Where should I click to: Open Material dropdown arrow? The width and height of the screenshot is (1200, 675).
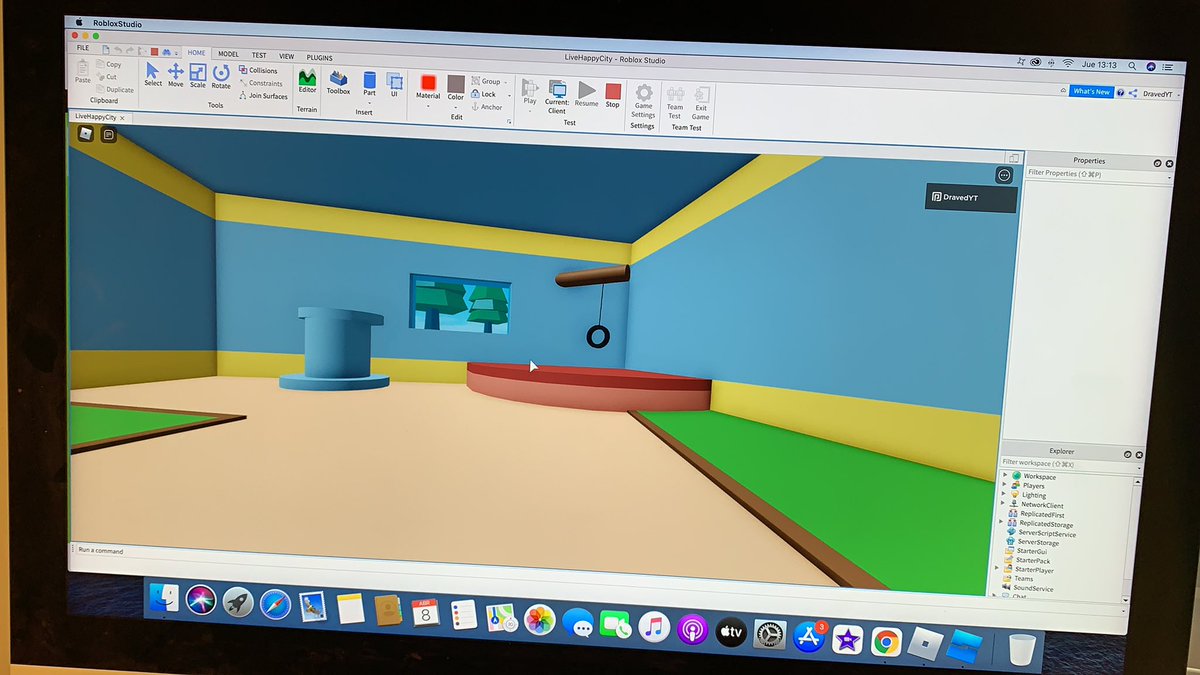[427, 106]
